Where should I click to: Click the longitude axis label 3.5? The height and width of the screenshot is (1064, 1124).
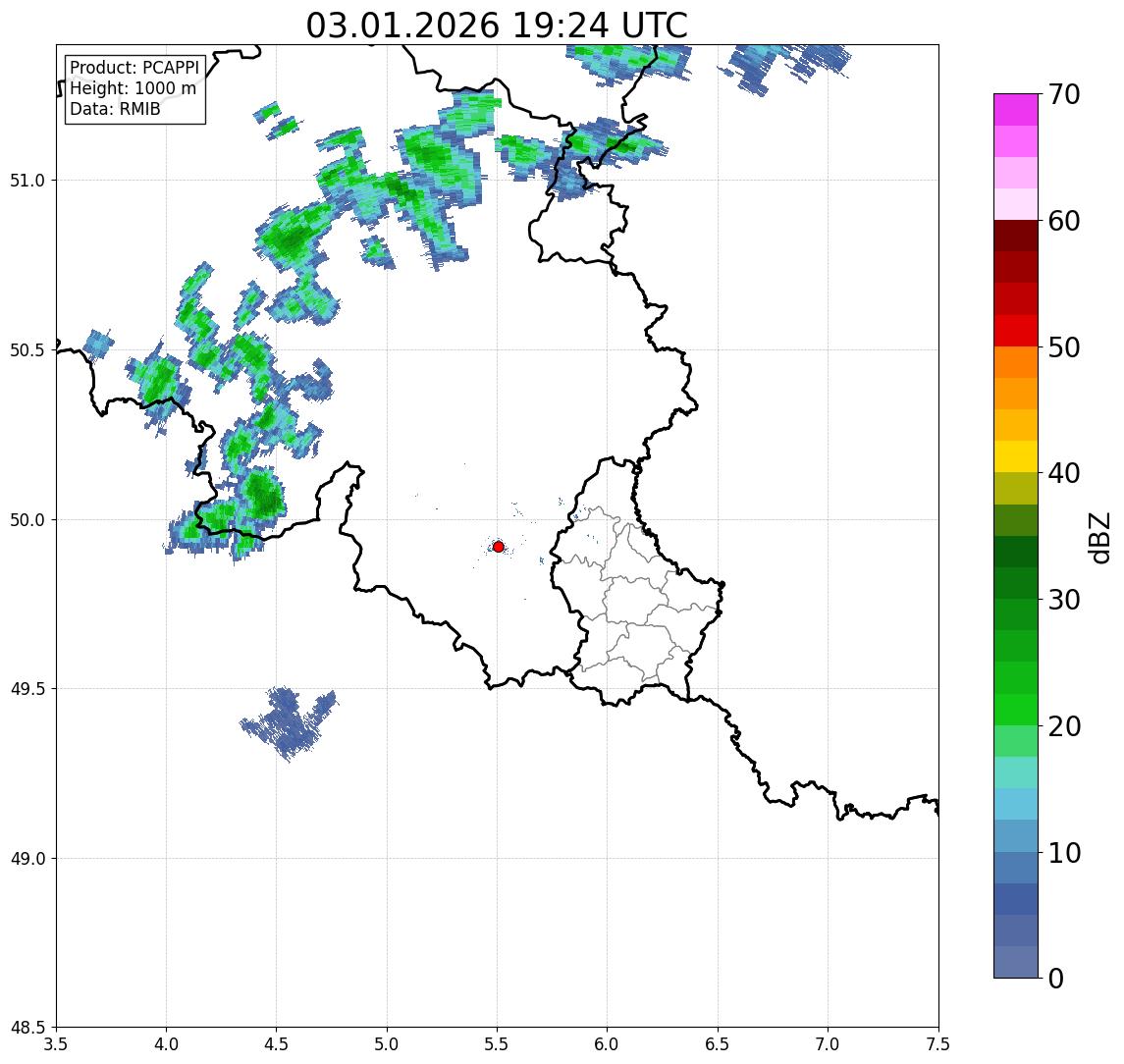pos(56,1044)
